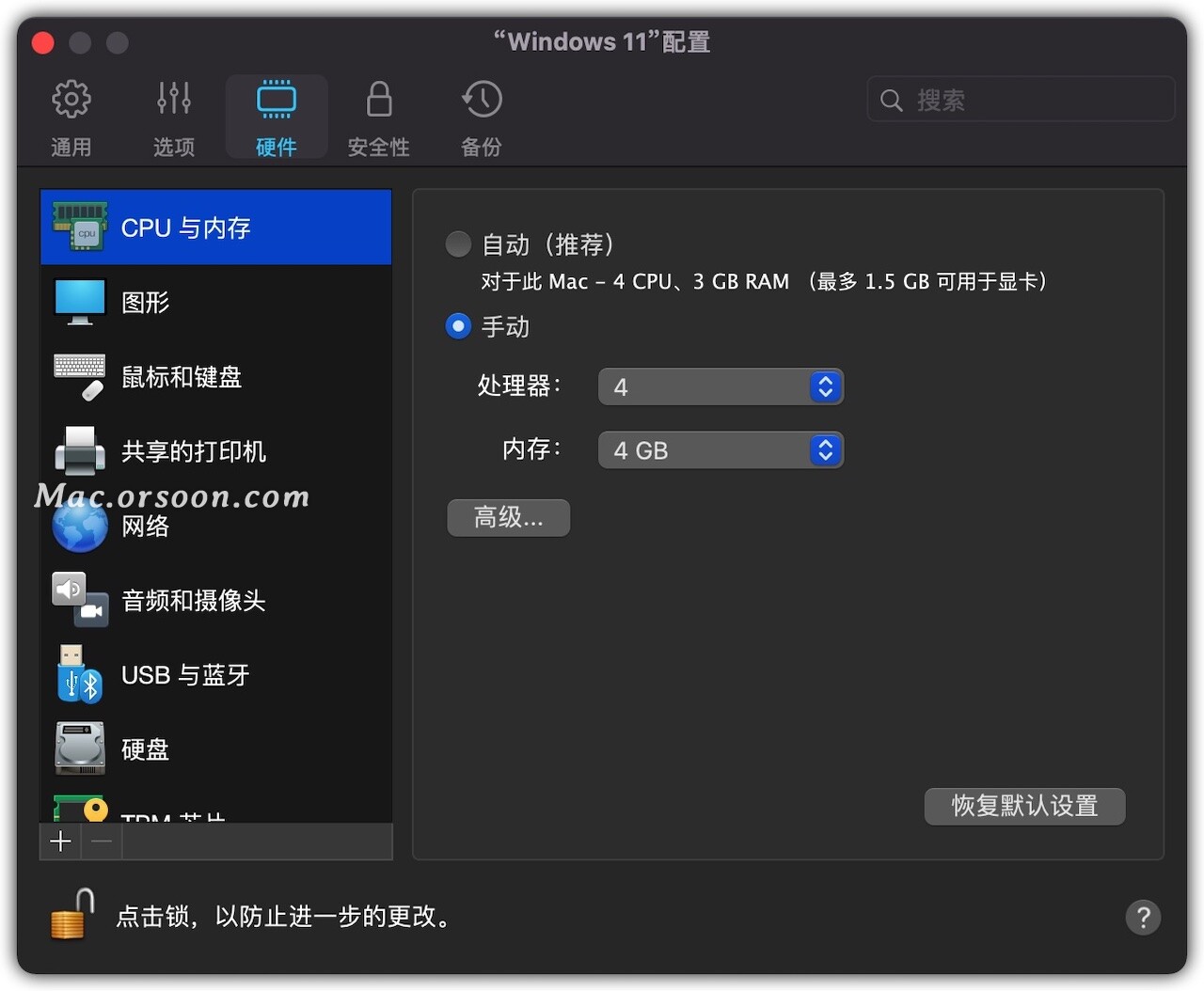Viewport: 1204px width, 991px height.
Task: Select the USB 与蓝牙 sidebar row
Action: pyautogui.click(x=216, y=674)
